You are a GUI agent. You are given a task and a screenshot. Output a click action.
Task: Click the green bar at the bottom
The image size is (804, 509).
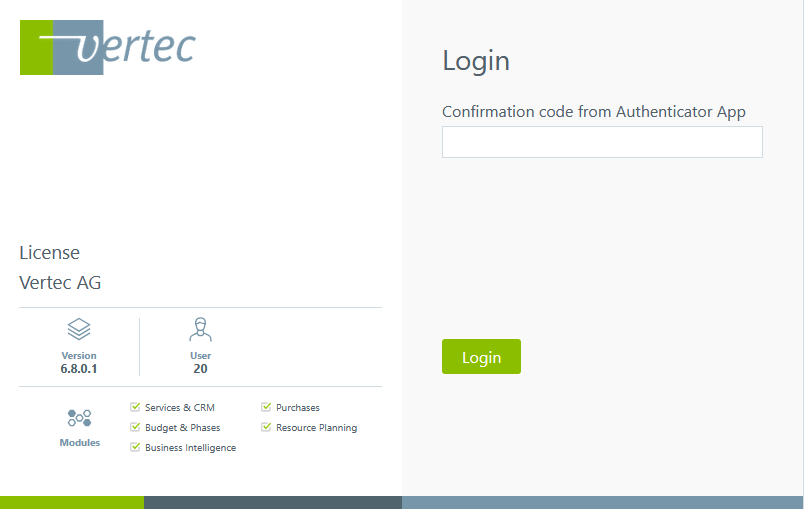[71, 502]
